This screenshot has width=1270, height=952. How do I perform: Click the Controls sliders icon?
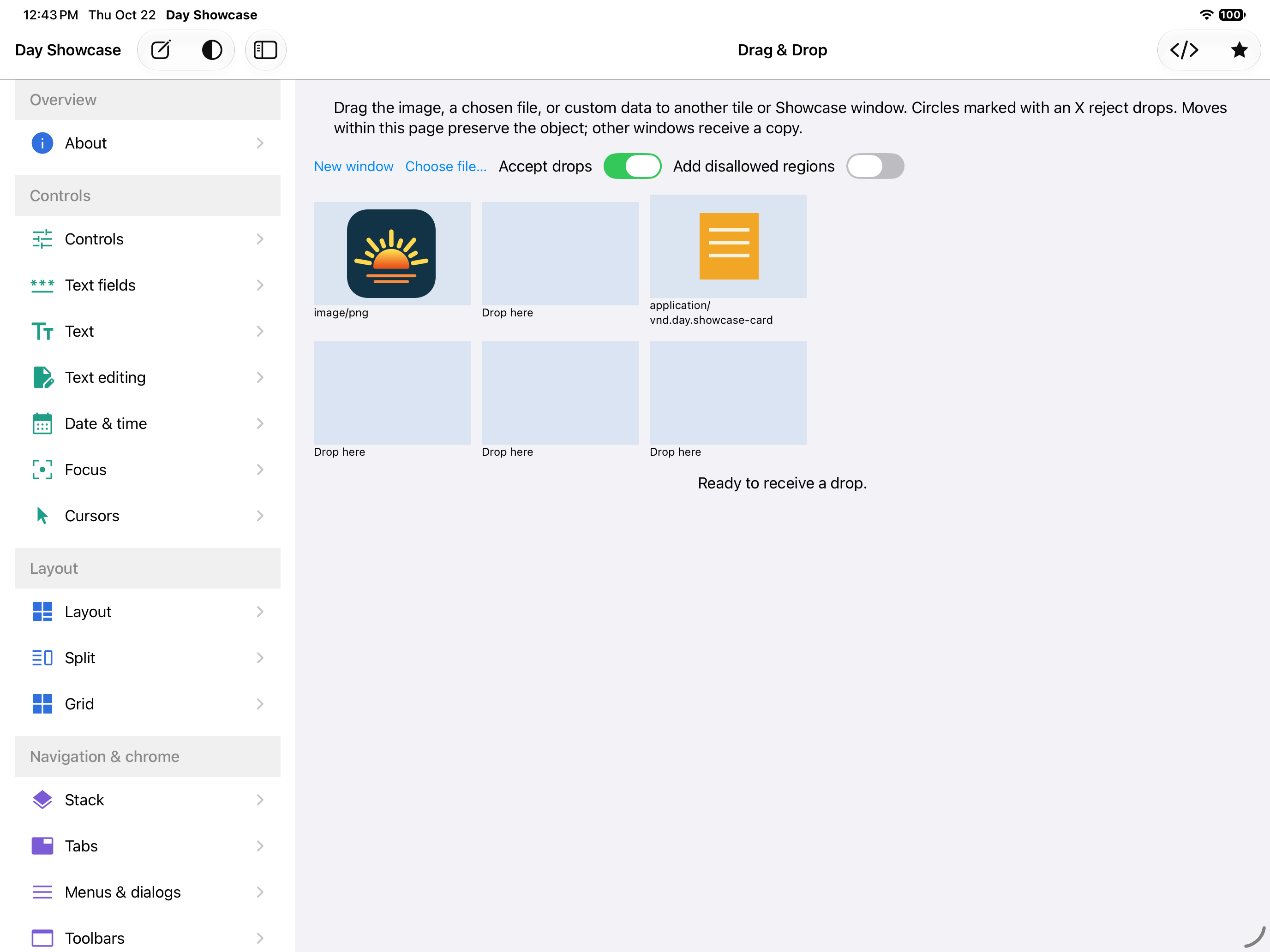[42, 239]
